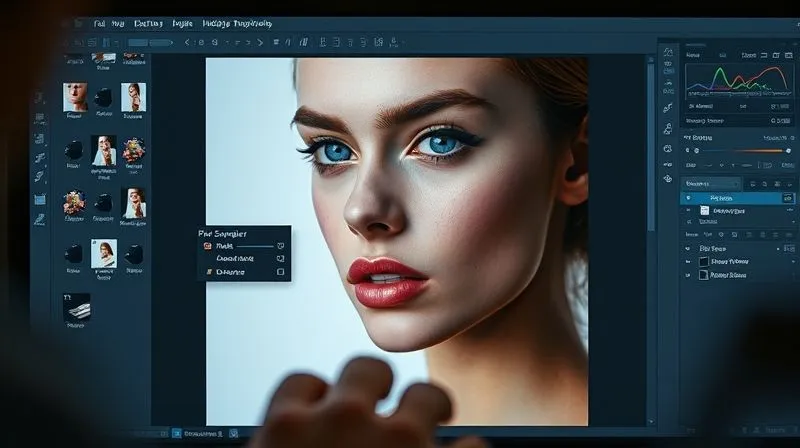Click the canvas vertical scrollbar

651,148
